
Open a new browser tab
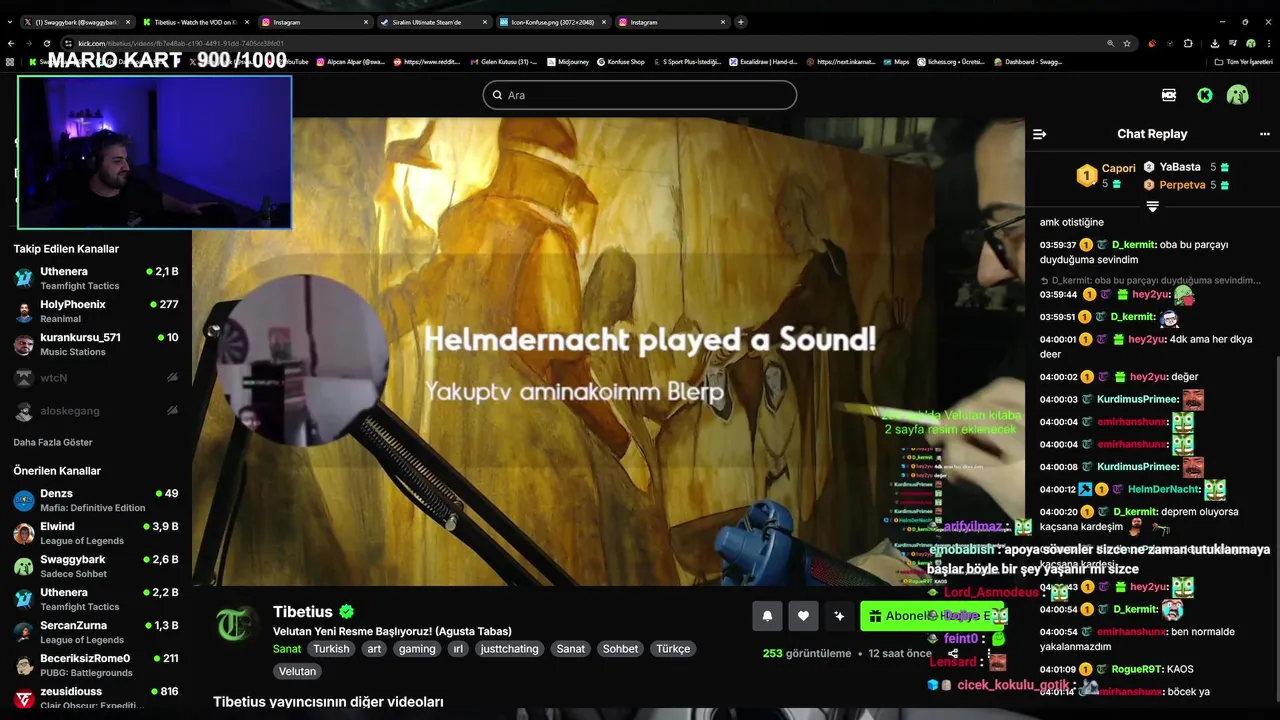tap(741, 22)
